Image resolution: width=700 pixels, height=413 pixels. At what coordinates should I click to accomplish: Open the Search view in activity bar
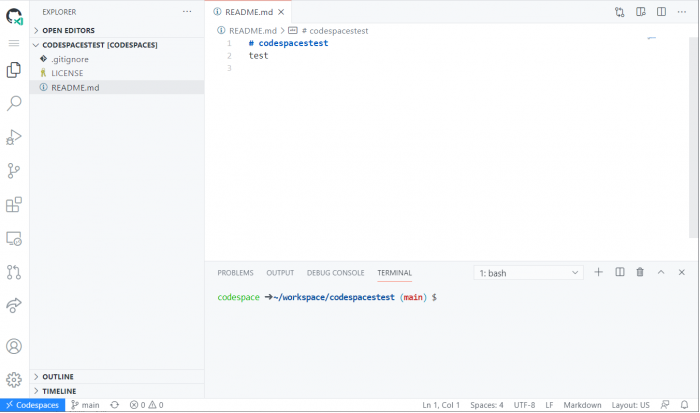coord(14,103)
